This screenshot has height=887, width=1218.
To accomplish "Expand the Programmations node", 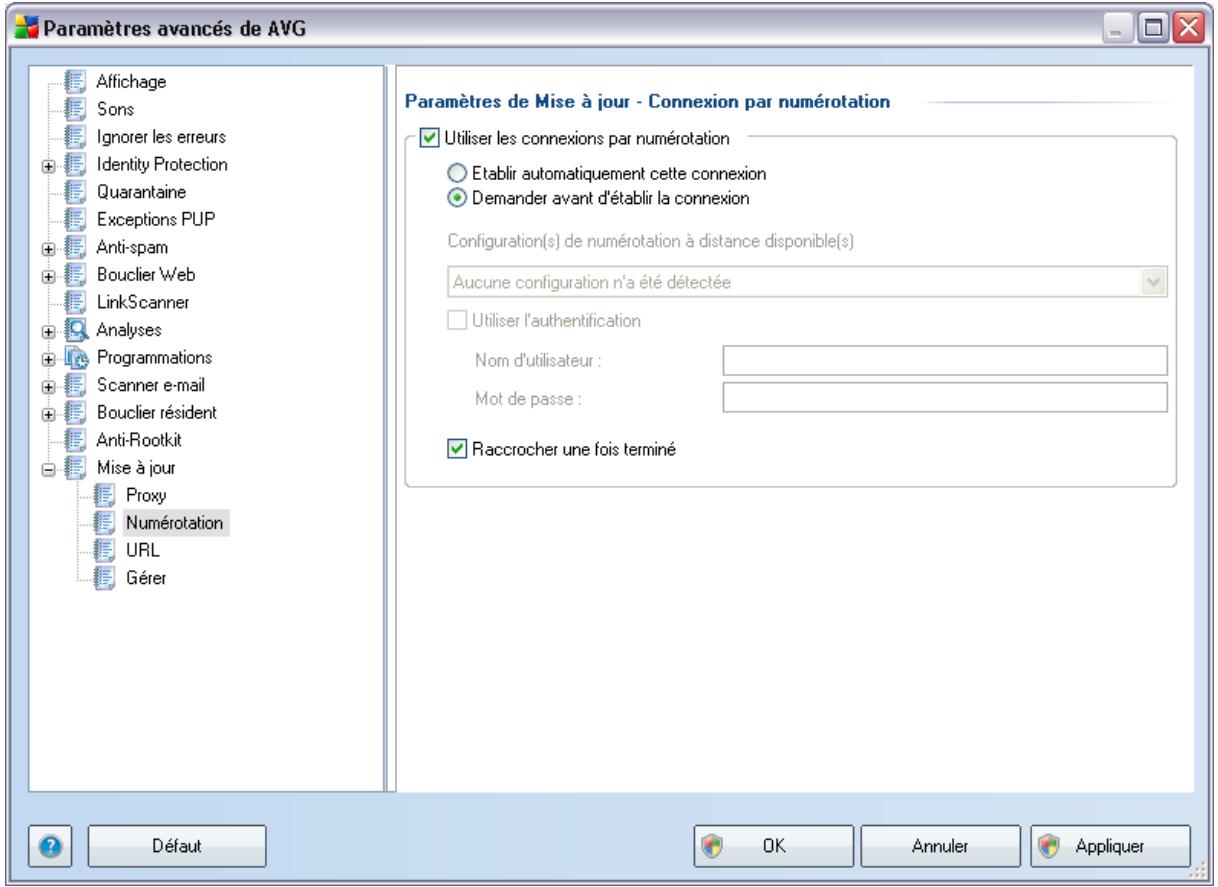I will pyautogui.click(x=48, y=358).
